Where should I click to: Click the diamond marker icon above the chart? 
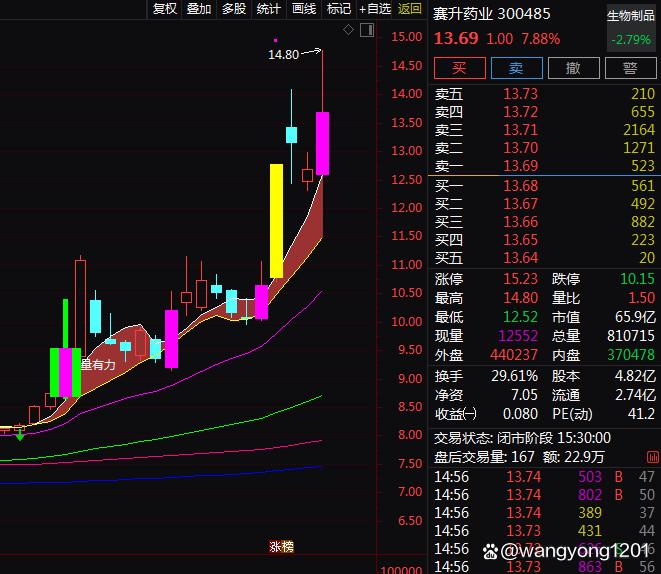tap(347, 30)
